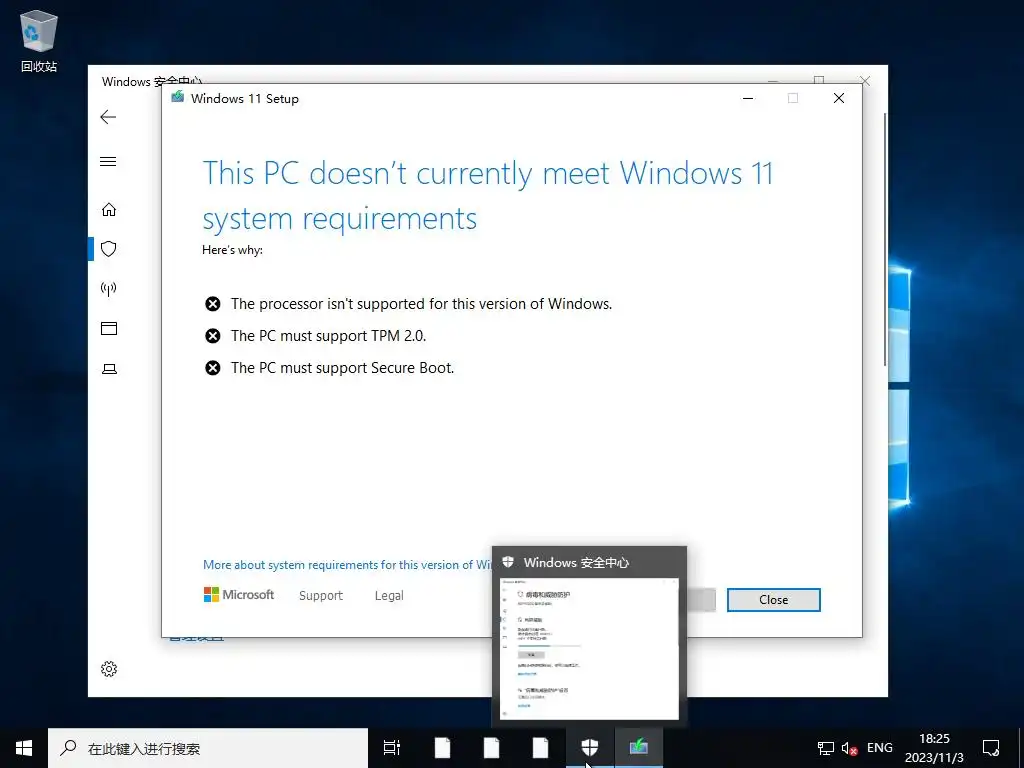Open firewall and network protection sidebar icon

[x=108, y=289]
